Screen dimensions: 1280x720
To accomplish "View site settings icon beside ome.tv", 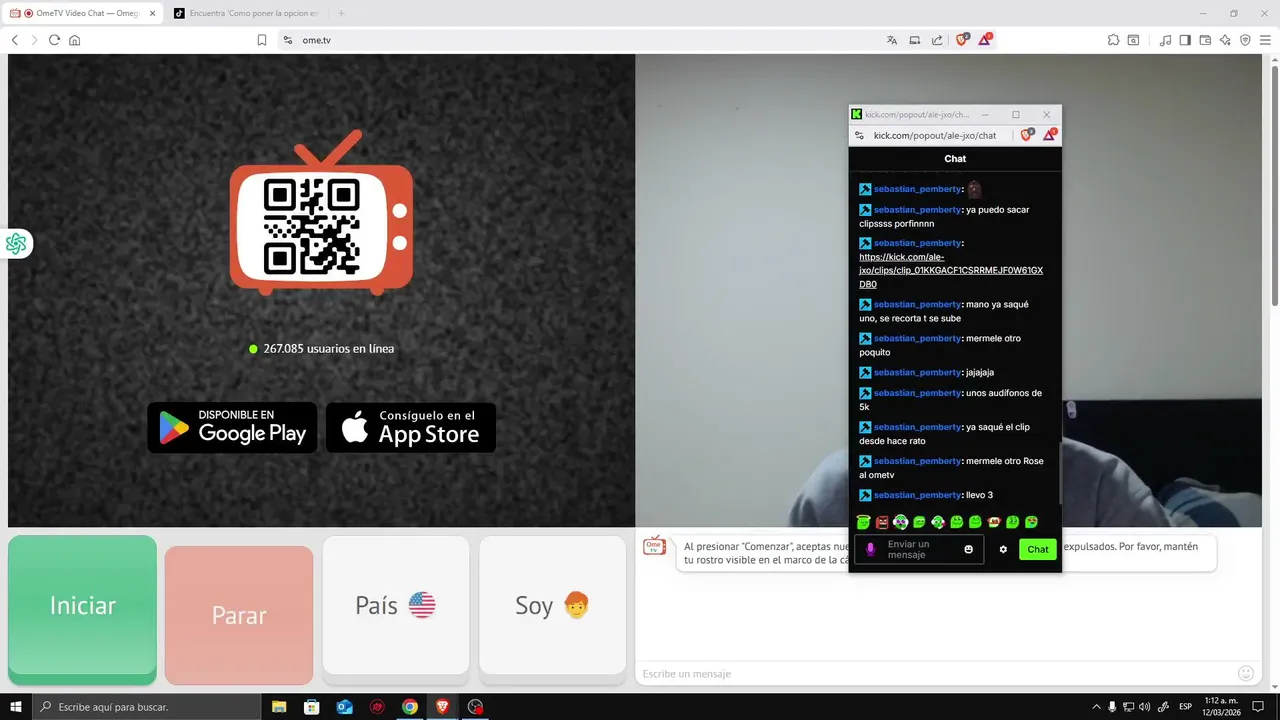I will 288,40.
